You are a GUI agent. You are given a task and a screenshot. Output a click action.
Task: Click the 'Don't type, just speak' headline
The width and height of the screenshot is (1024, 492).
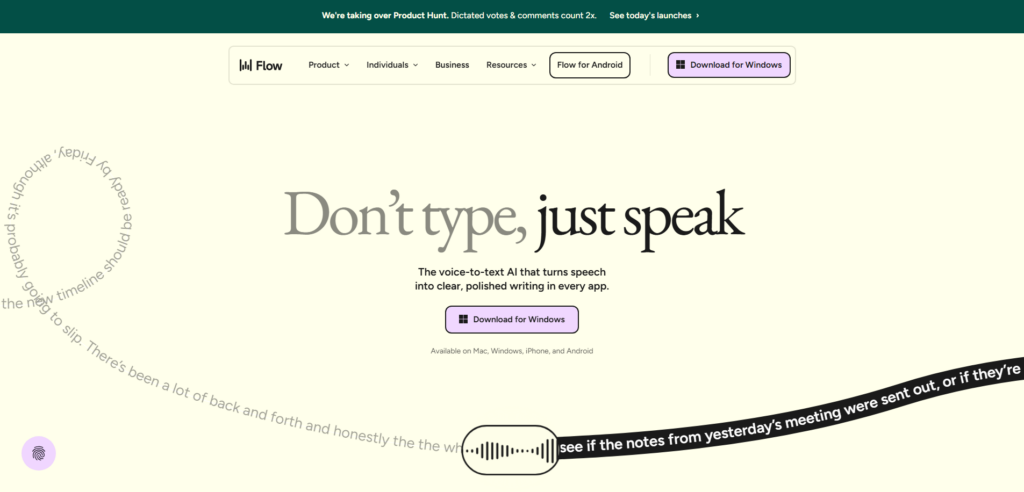514,220
